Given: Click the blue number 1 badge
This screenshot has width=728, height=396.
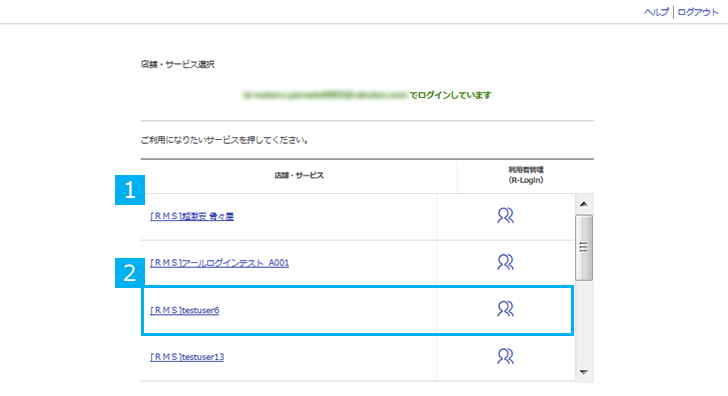Looking at the screenshot, I should coord(130,190).
